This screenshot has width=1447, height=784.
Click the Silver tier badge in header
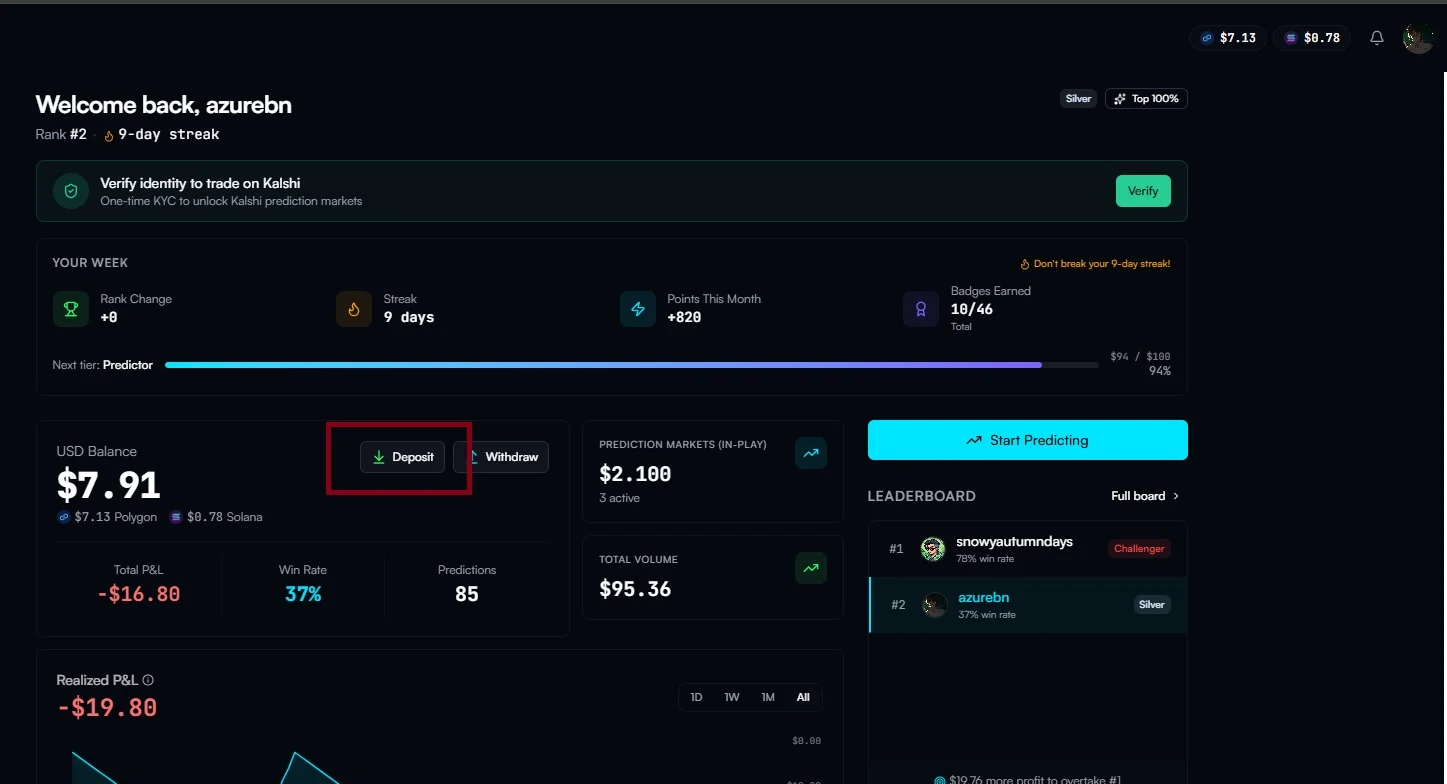click(1078, 98)
